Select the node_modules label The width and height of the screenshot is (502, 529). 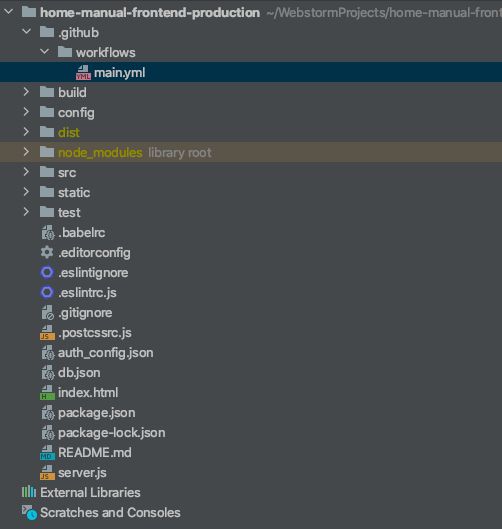[100, 152]
